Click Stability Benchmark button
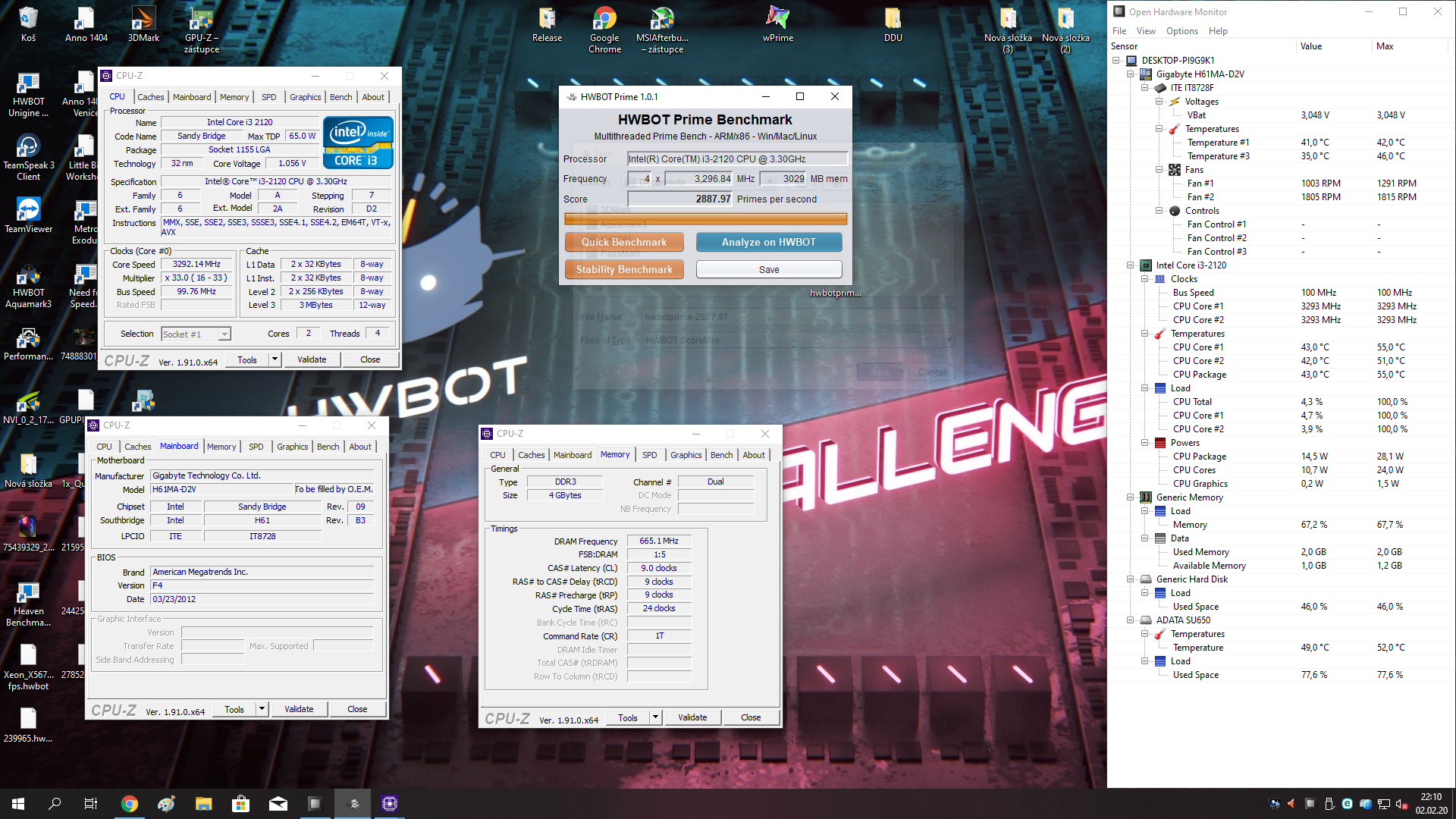Viewport: 1456px width, 819px height. click(x=624, y=269)
